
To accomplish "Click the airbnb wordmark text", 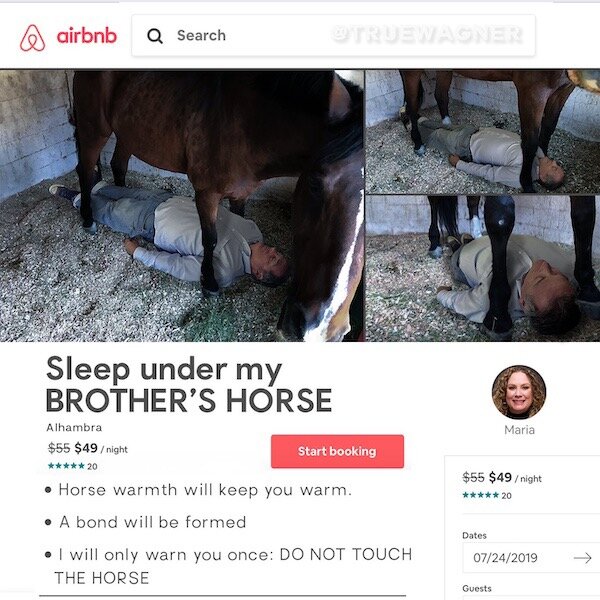I will (86, 36).
